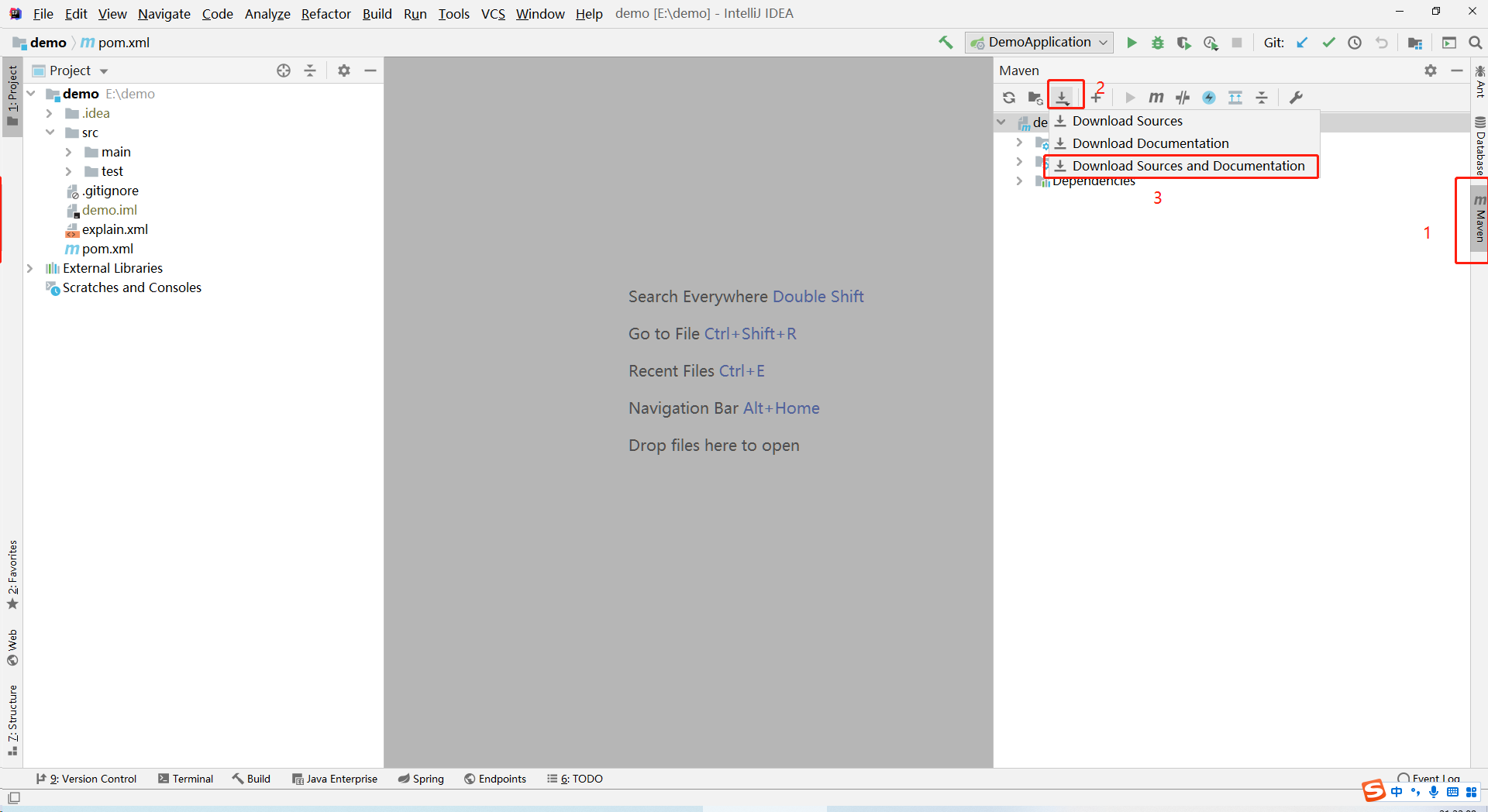Add a Maven project with plus icon
Screen dimensions: 1488x812
click(1097, 98)
